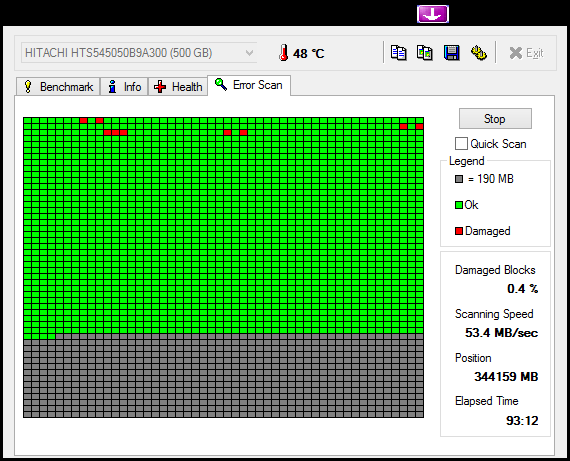Click the Exit button
Viewport: 570px width, 461px height.
[526, 53]
